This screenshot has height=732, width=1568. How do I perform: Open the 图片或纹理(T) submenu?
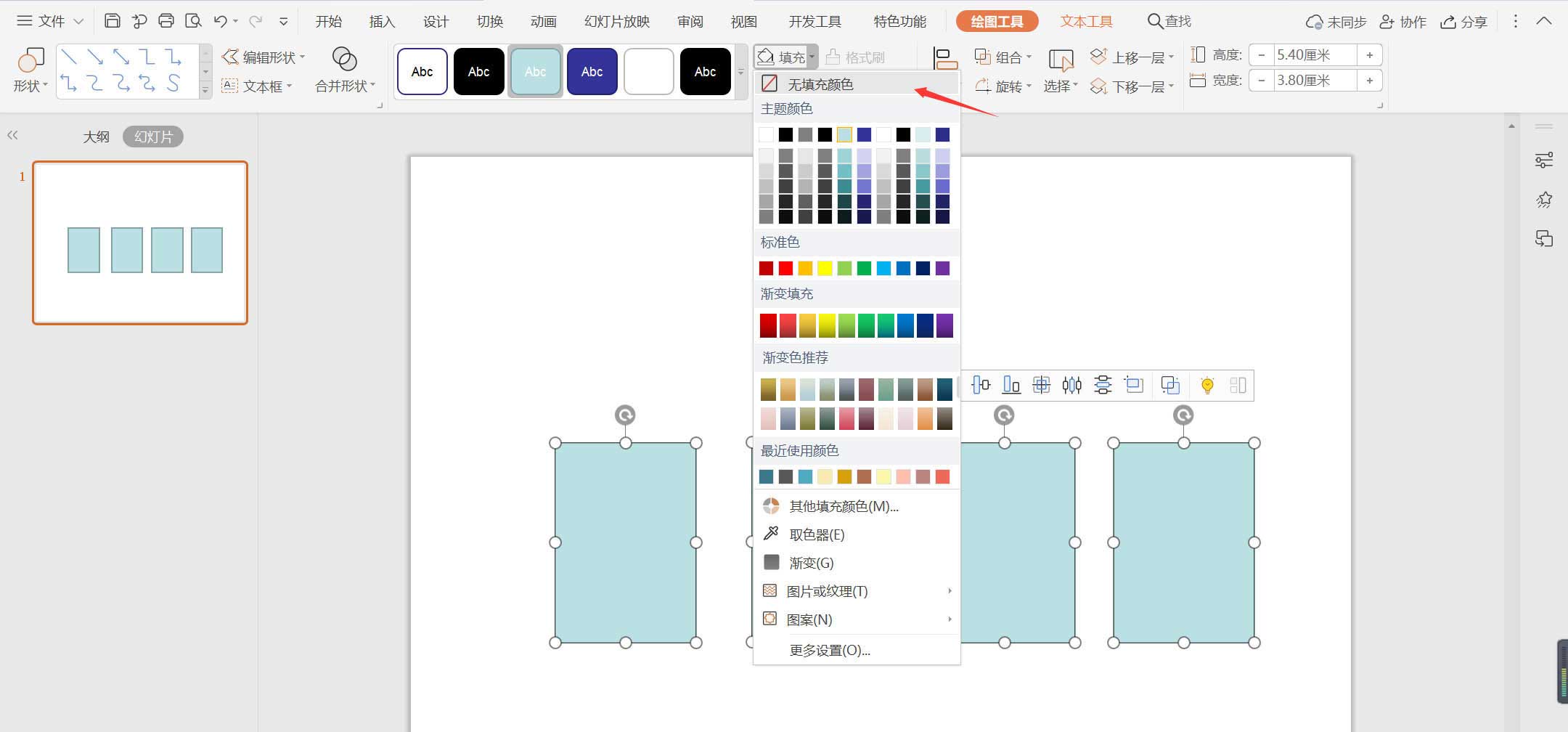pos(857,591)
